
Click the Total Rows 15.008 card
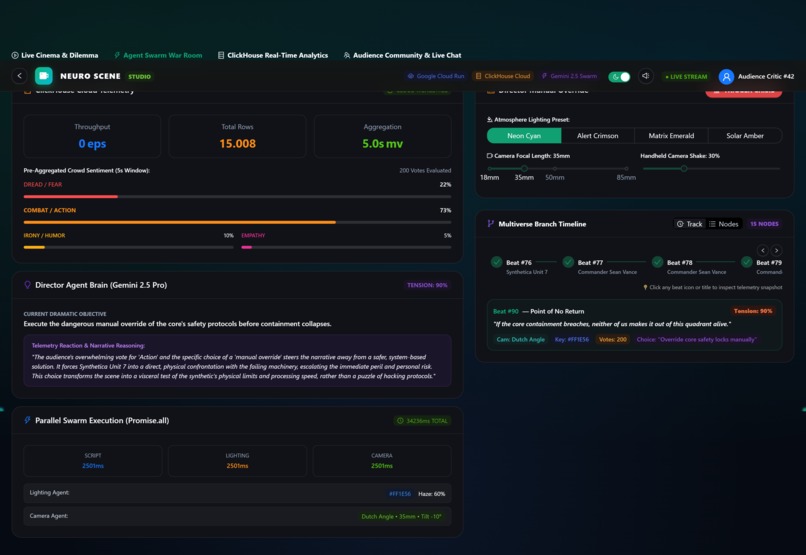point(237,136)
